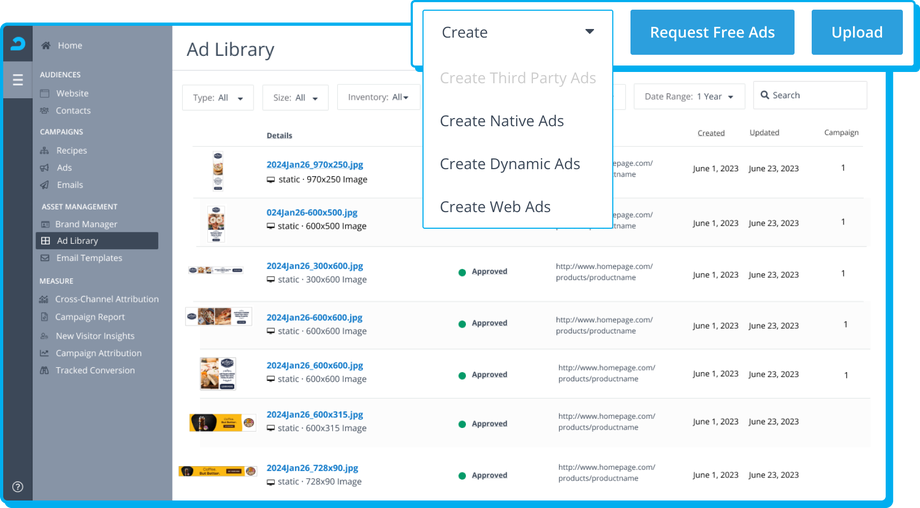Select Create Native Ads option

click(502, 121)
